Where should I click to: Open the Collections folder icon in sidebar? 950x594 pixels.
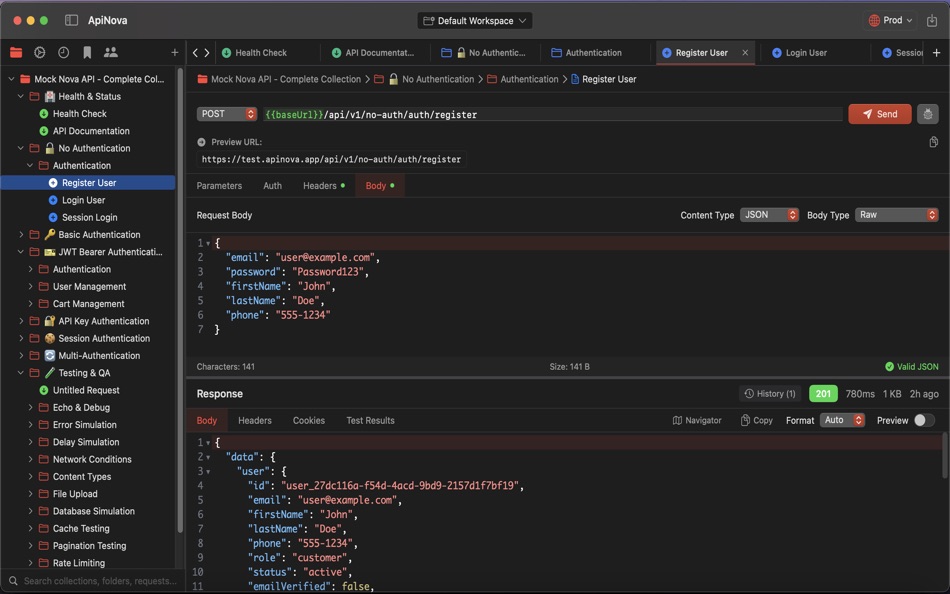[16, 53]
